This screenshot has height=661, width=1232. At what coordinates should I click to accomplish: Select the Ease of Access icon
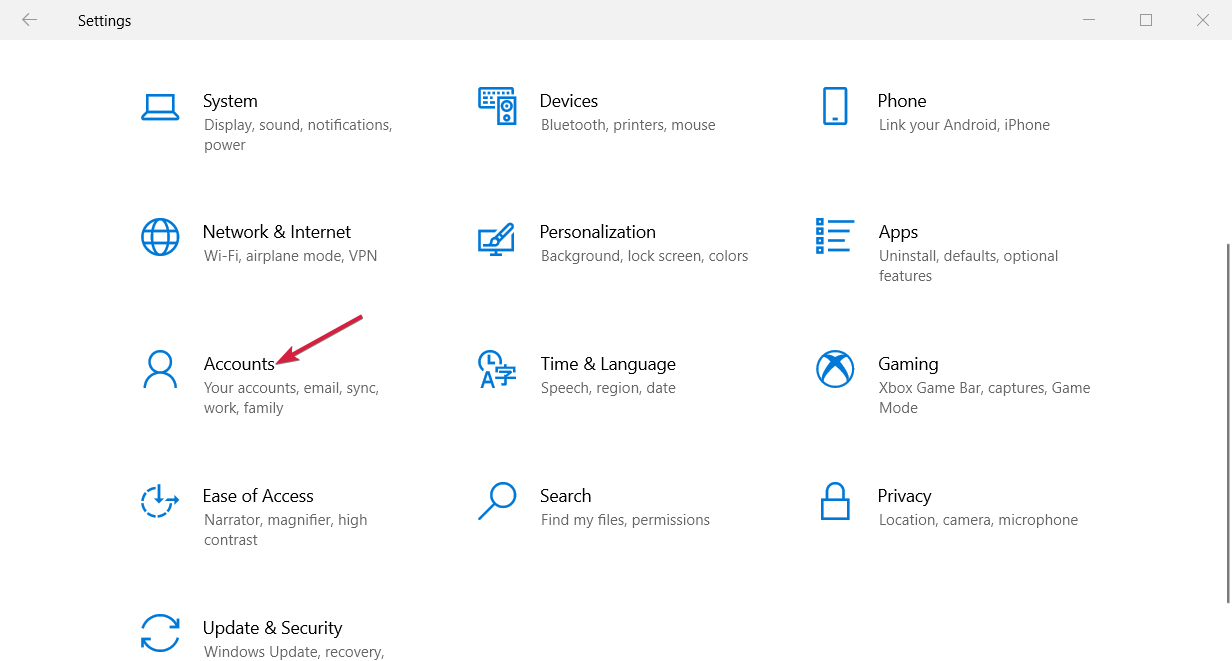pyautogui.click(x=160, y=501)
